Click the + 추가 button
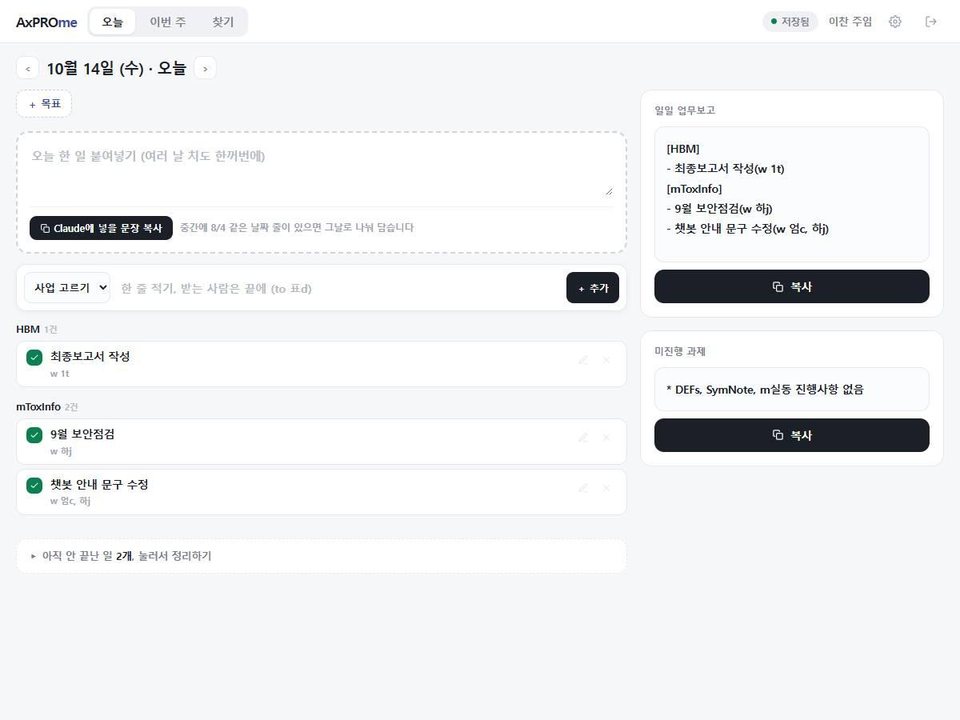Viewport: 960px width, 720px height. pyautogui.click(x=593, y=288)
